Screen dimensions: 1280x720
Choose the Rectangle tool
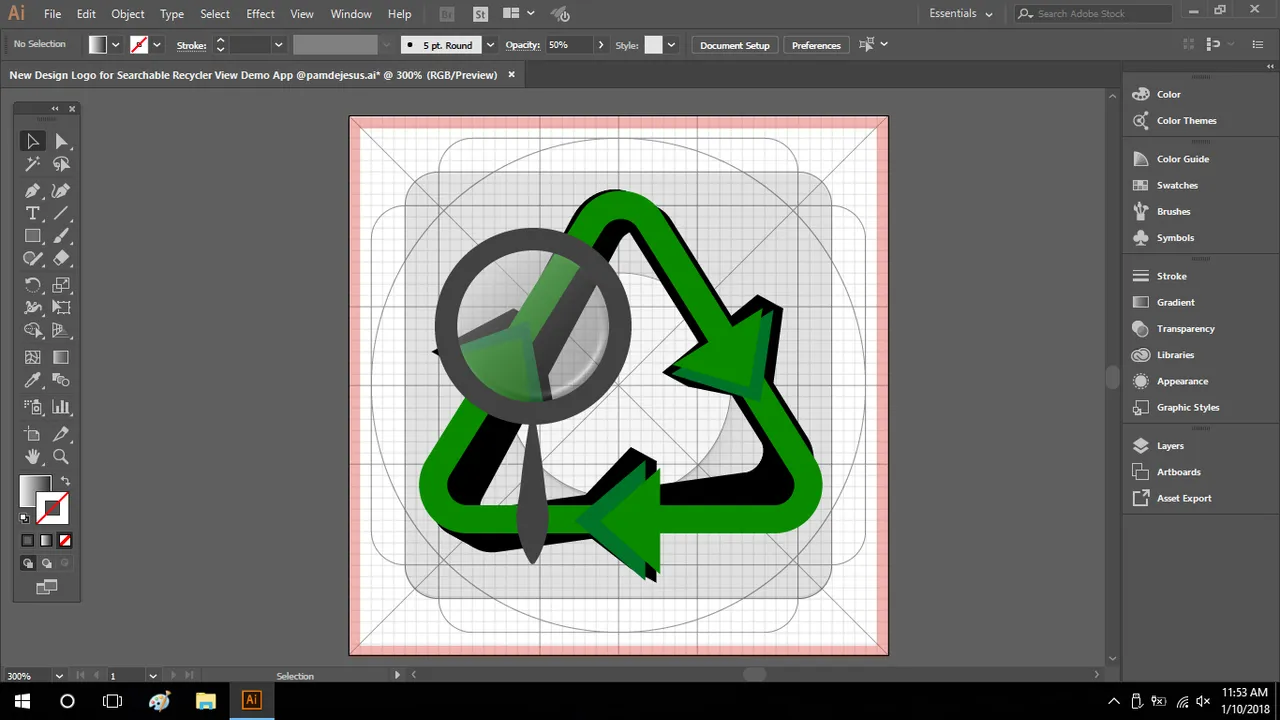tap(33, 236)
